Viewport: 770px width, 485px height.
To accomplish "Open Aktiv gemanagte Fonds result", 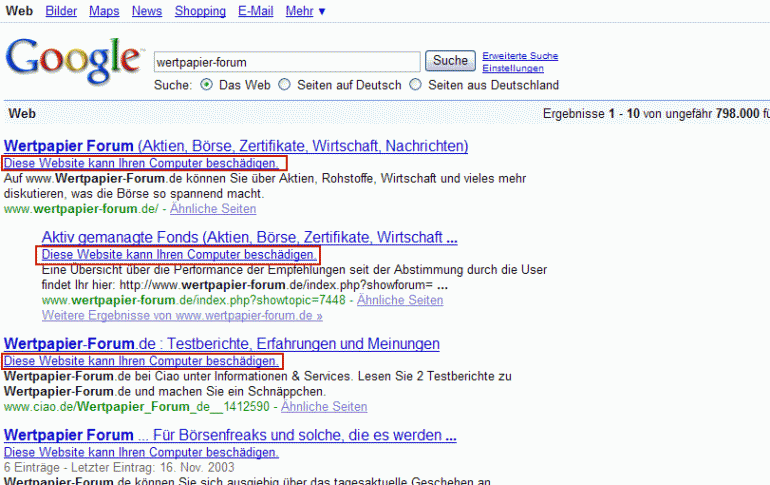I will pyautogui.click(x=249, y=238).
